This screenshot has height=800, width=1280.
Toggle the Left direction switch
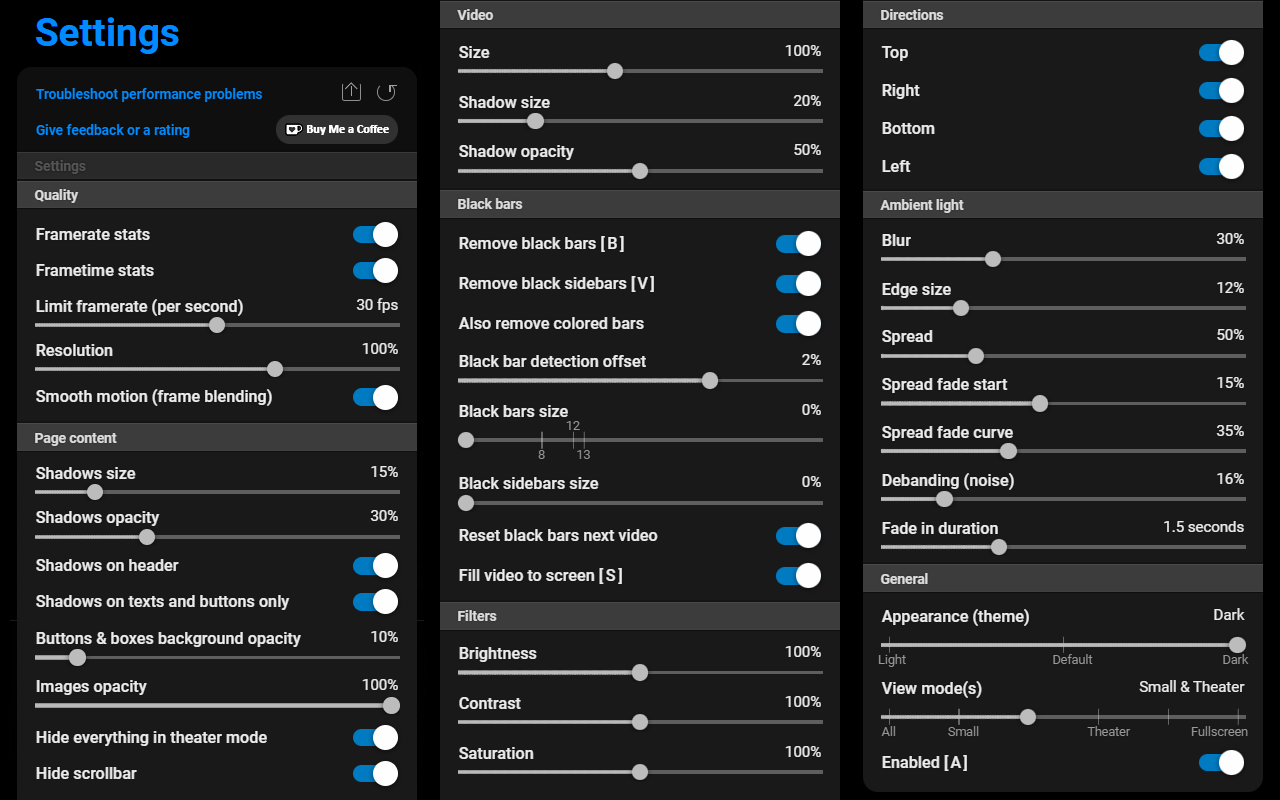coord(1220,166)
